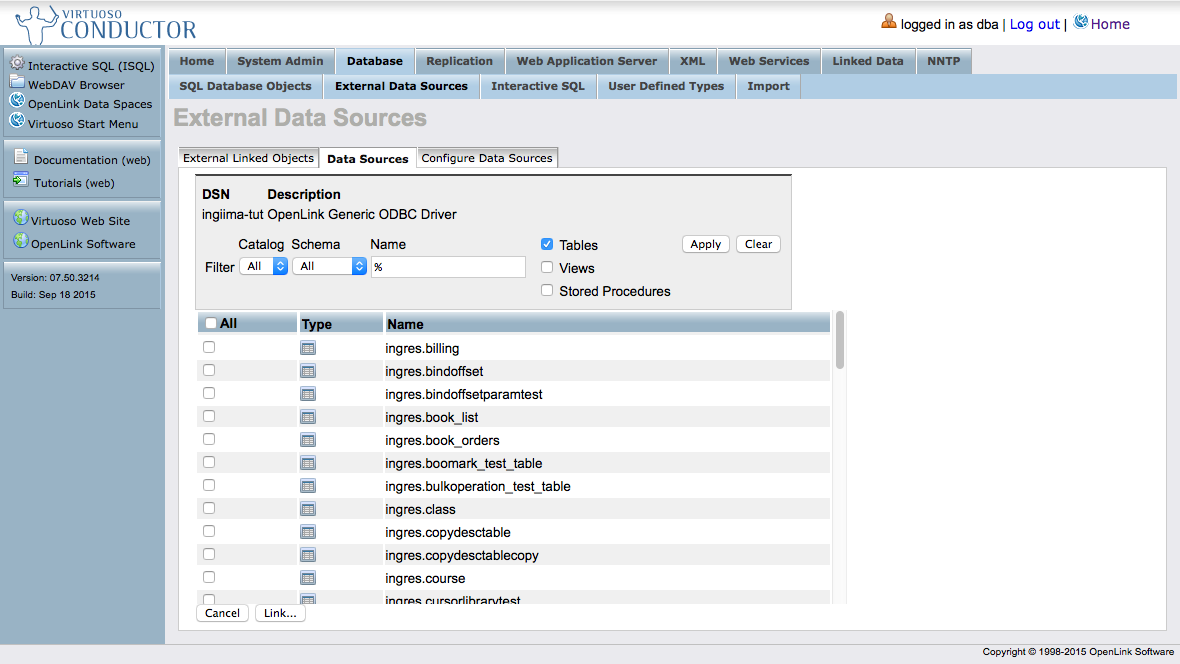Click table icon for ingres.book_orders
Screen dimensions: 1180x664
pos(308,440)
